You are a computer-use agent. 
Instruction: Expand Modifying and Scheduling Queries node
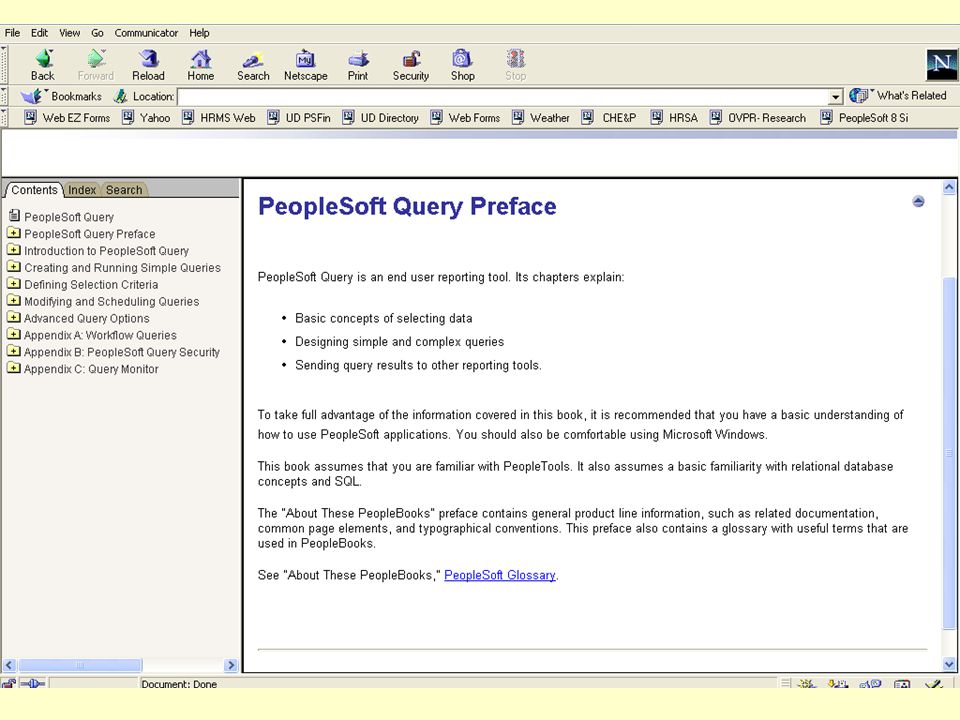(x=13, y=300)
